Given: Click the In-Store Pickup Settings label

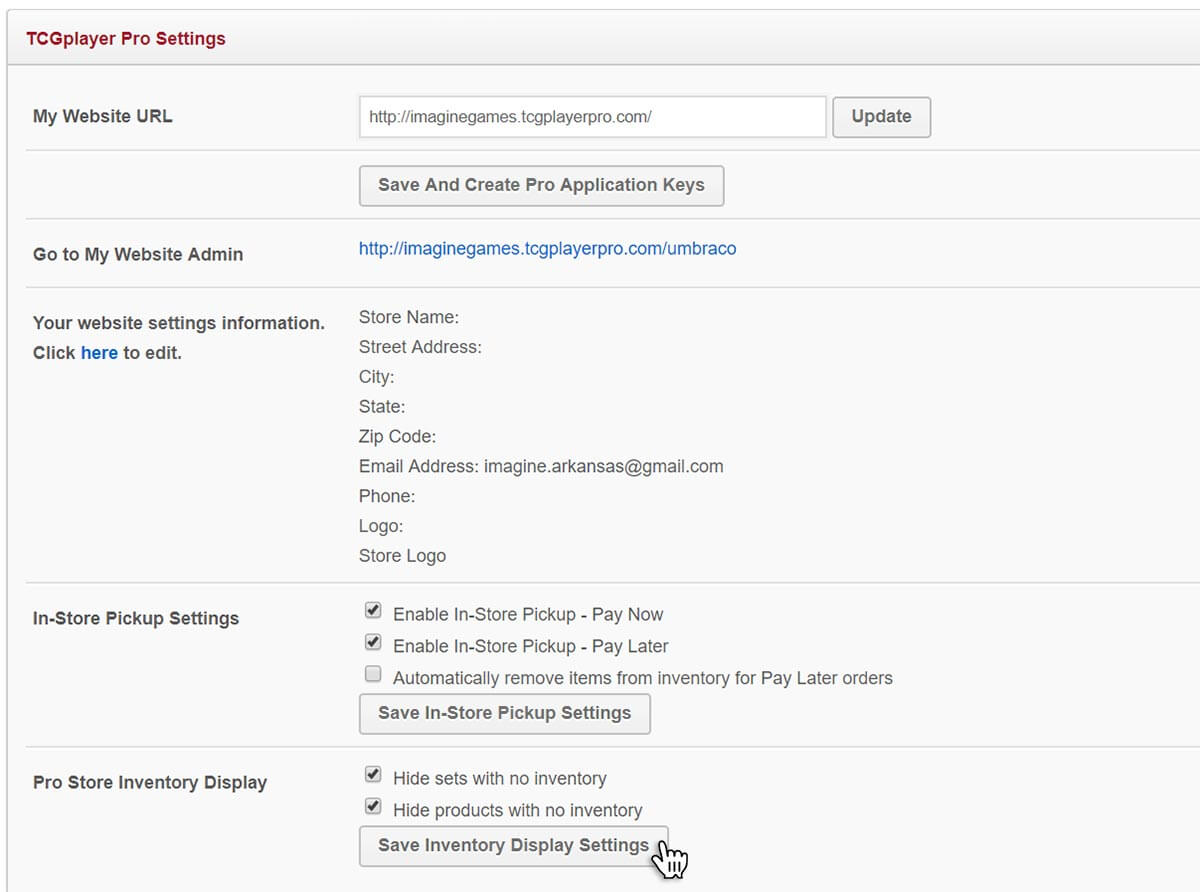Looking at the screenshot, I should [136, 619].
